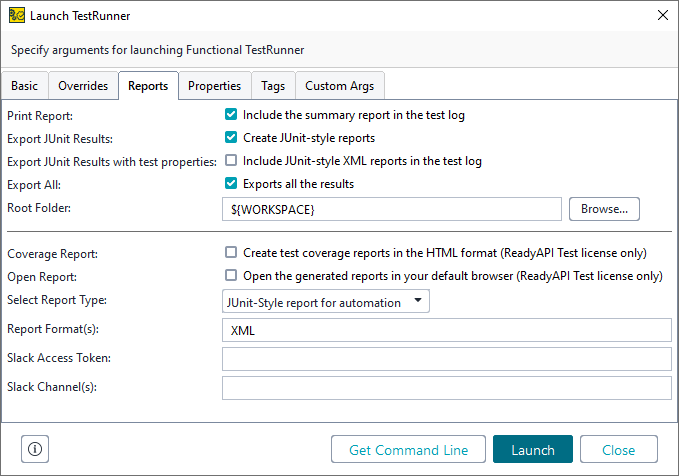Switch to Custom Args tab
The height and width of the screenshot is (476, 679).
[340, 86]
